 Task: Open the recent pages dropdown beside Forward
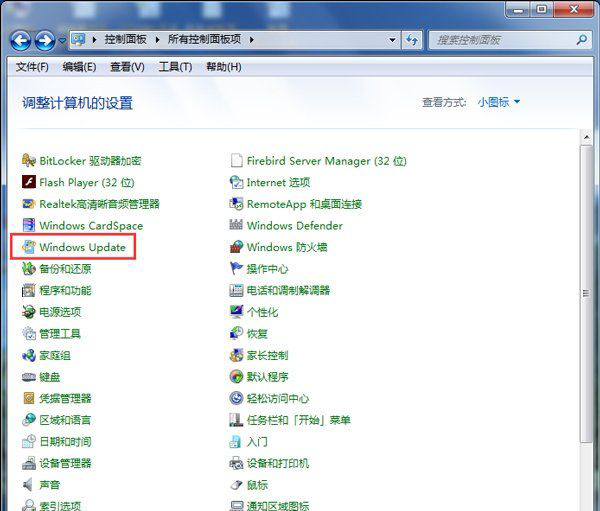pyautogui.click(x=62, y=40)
